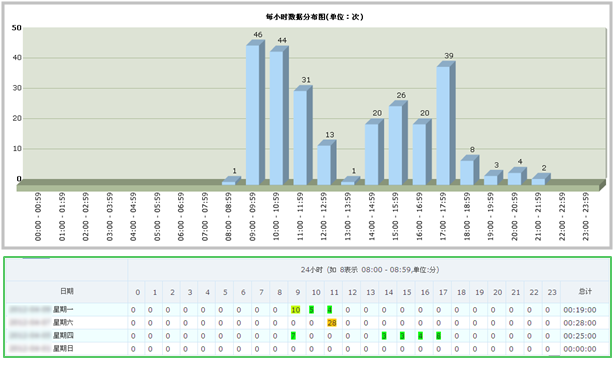Image resolution: width=615 pixels, height=365 pixels.
Task: Click total 00:00:00 for 星期日
Action: pos(580,349)
